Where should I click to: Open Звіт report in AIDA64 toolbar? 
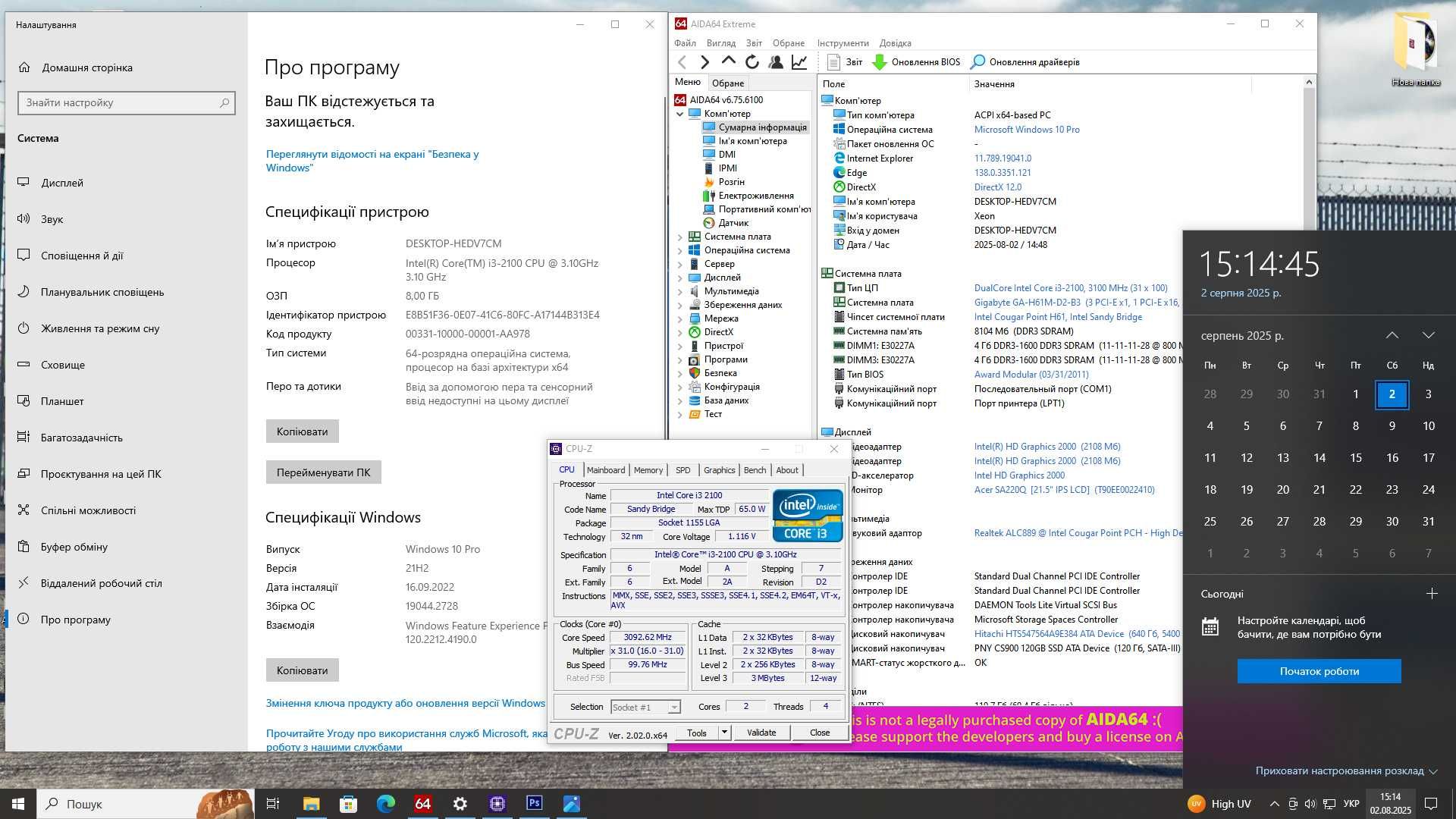click(845, 62)
